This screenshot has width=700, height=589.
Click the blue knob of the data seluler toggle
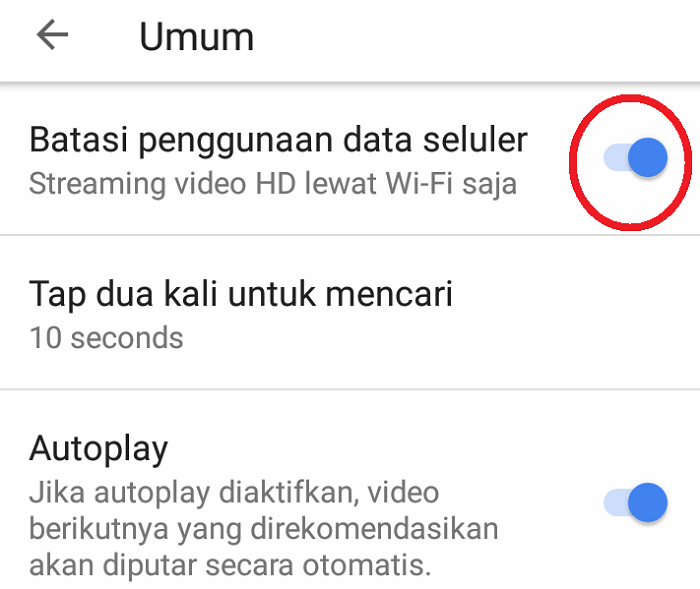tap(648, 157)
